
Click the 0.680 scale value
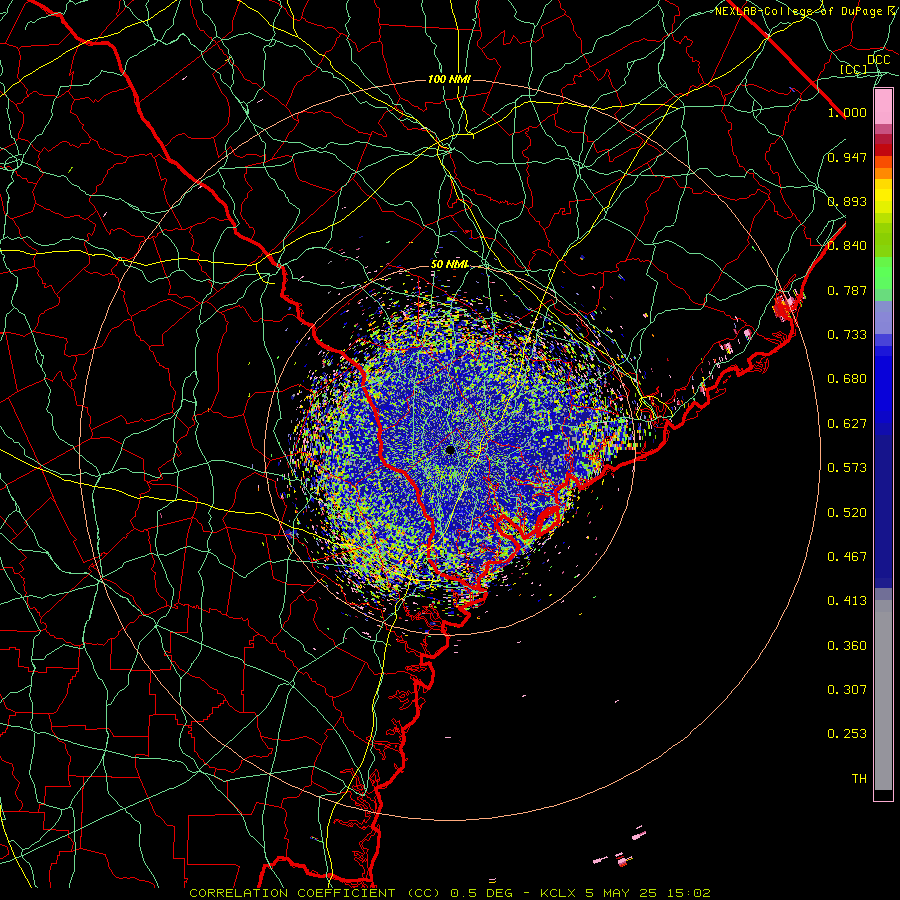coord(847,379)
